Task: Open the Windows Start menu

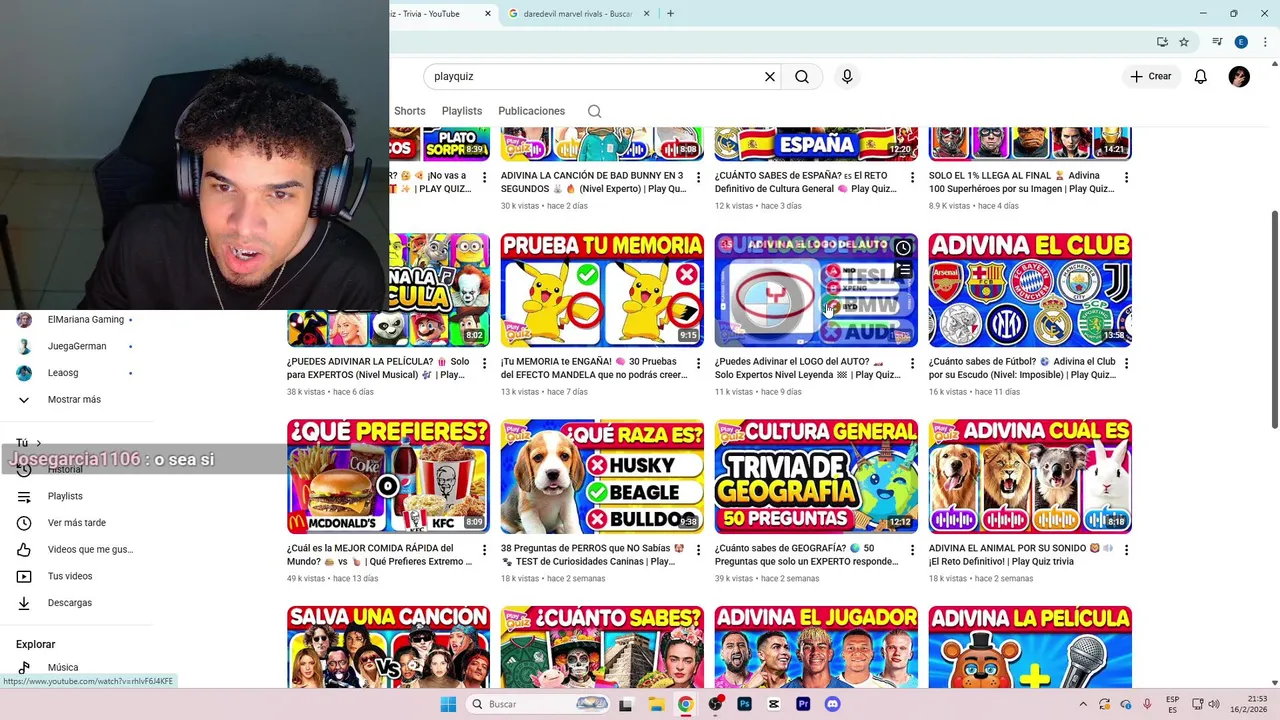Action: 448,704
